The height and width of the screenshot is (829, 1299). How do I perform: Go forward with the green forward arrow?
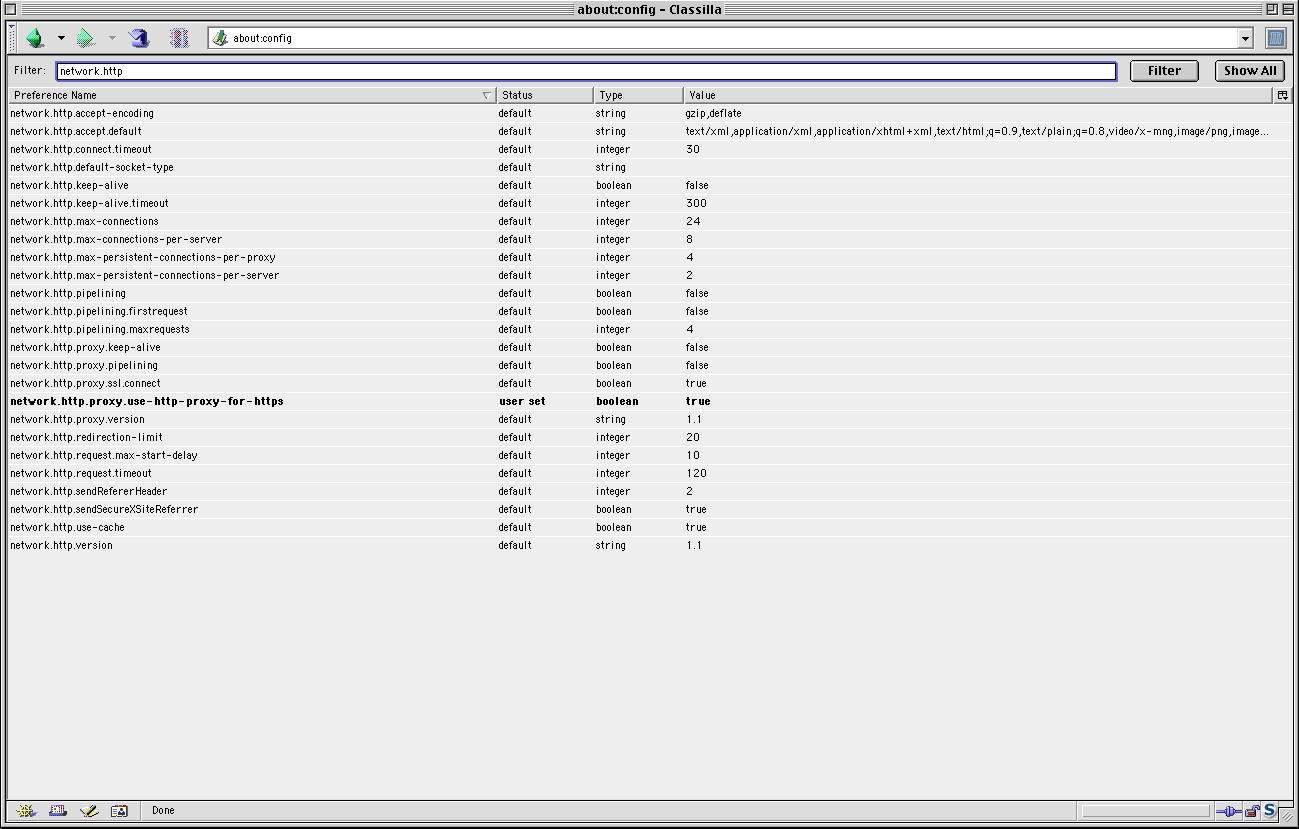86,38
